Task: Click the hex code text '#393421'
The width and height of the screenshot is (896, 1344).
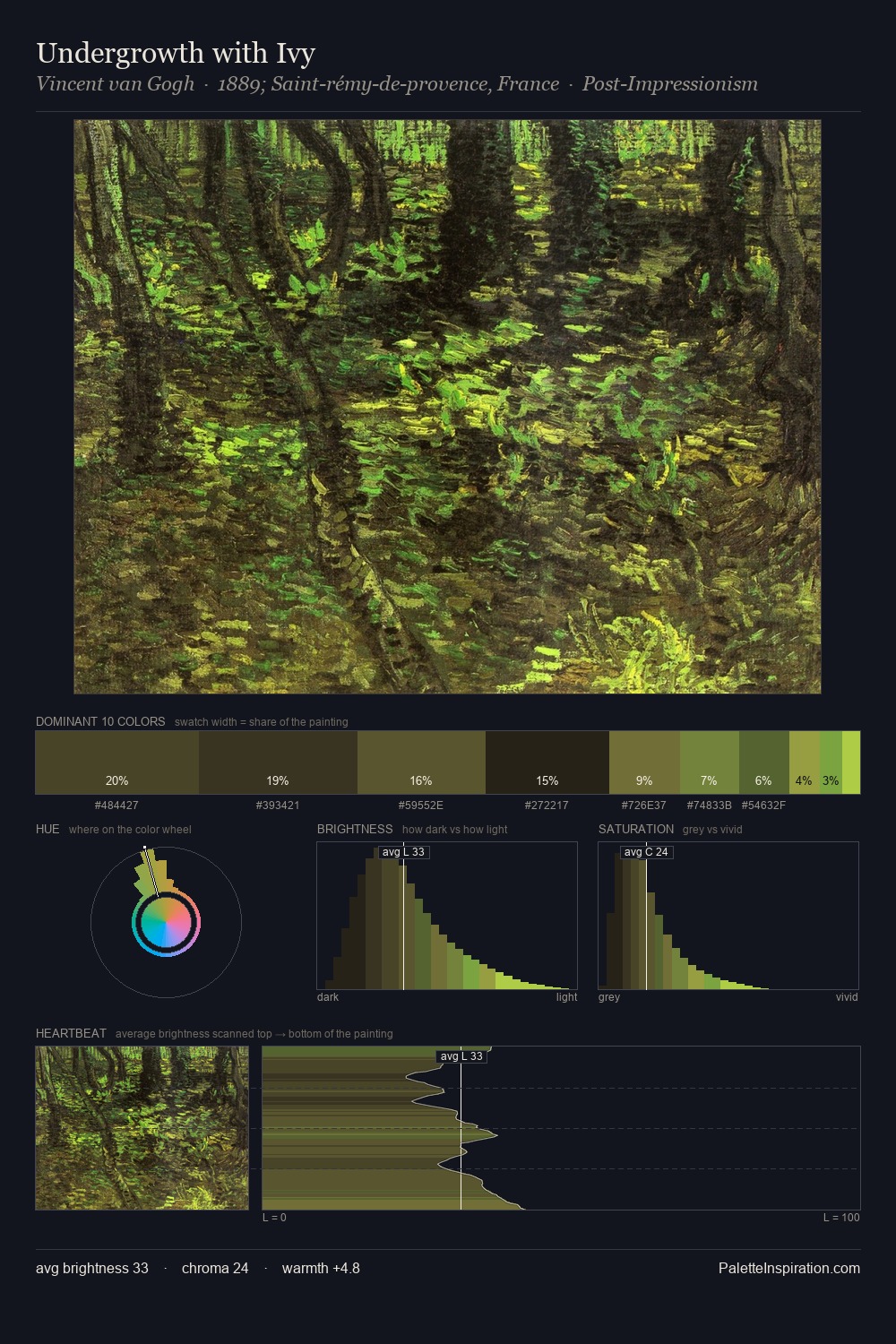Action: (278, 806)
